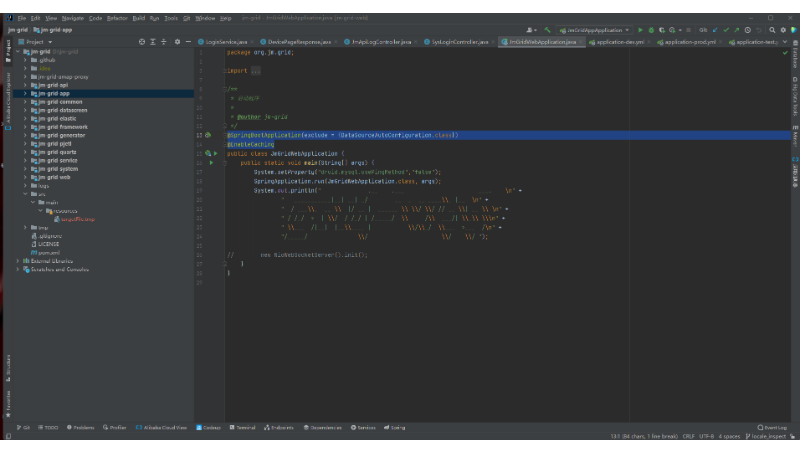
Task: Select pom.xml in project tree
Action: [49, 253]
